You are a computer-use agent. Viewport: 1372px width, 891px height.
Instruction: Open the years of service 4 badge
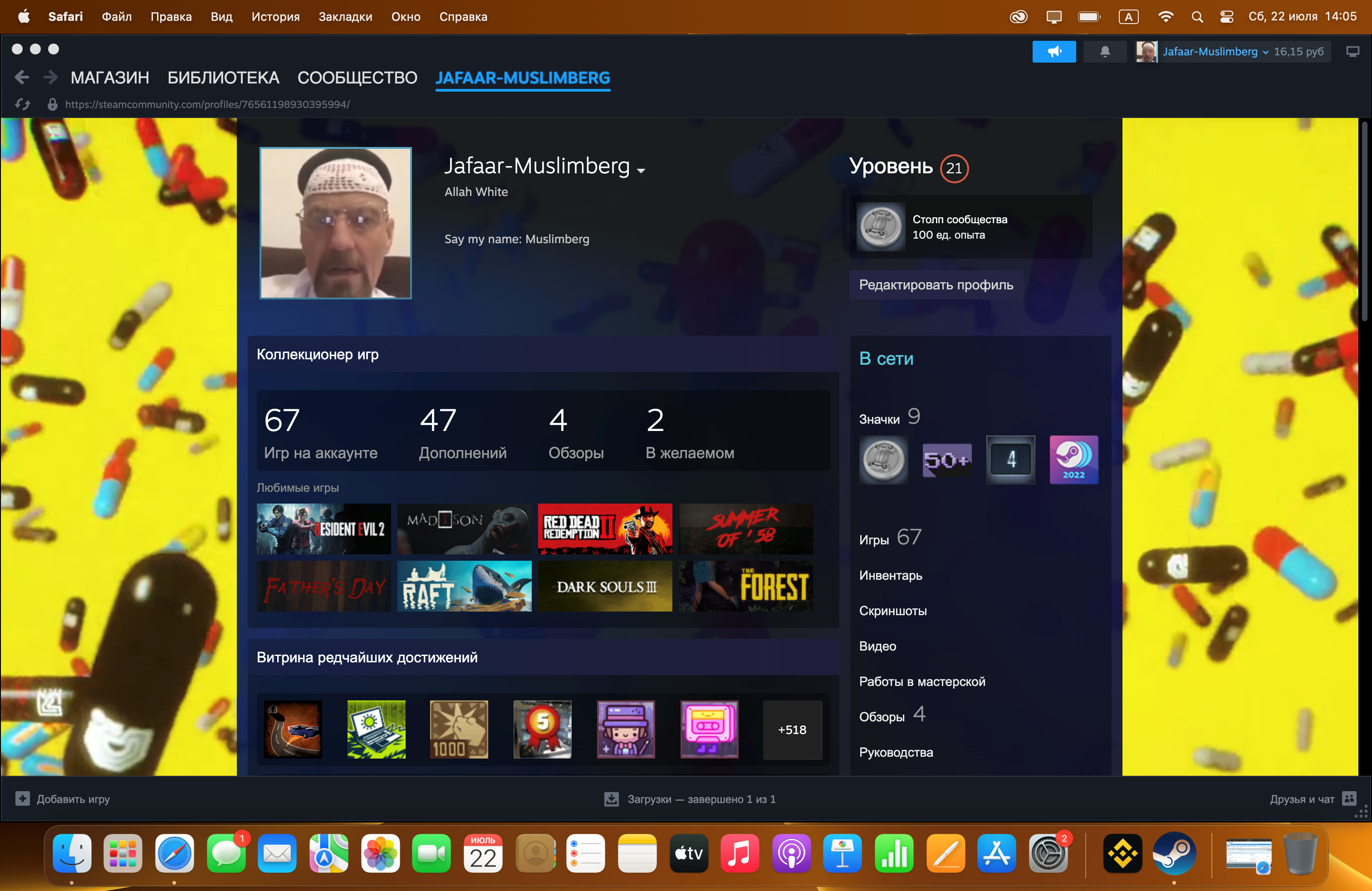click(x=1010, y=460)
